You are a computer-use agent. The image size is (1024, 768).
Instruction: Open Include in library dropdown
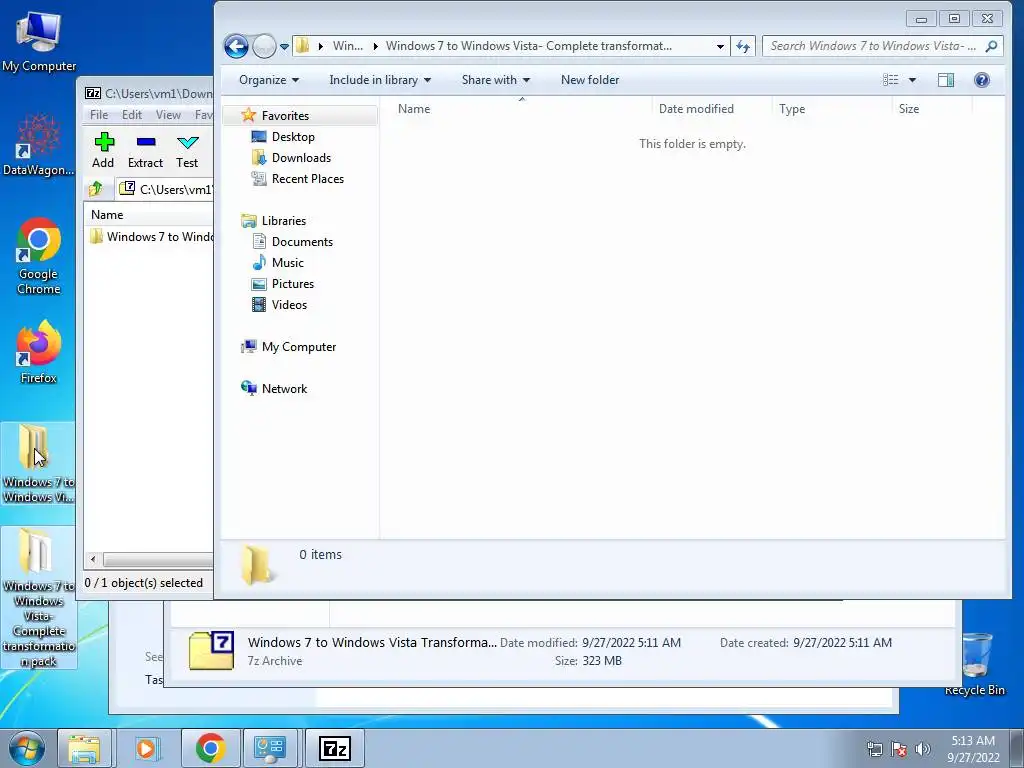380,80
